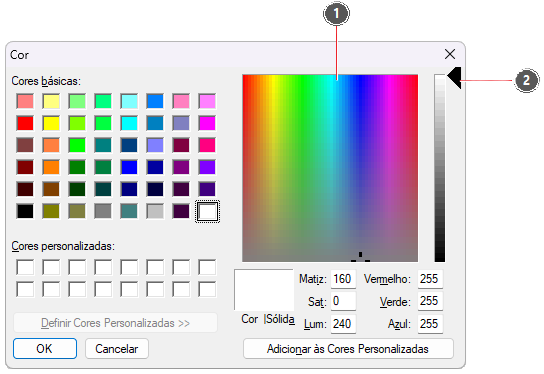Close the Cor dialog
Image resolution: width=544 pixels, height=374 pixels.
pos(450,54)
